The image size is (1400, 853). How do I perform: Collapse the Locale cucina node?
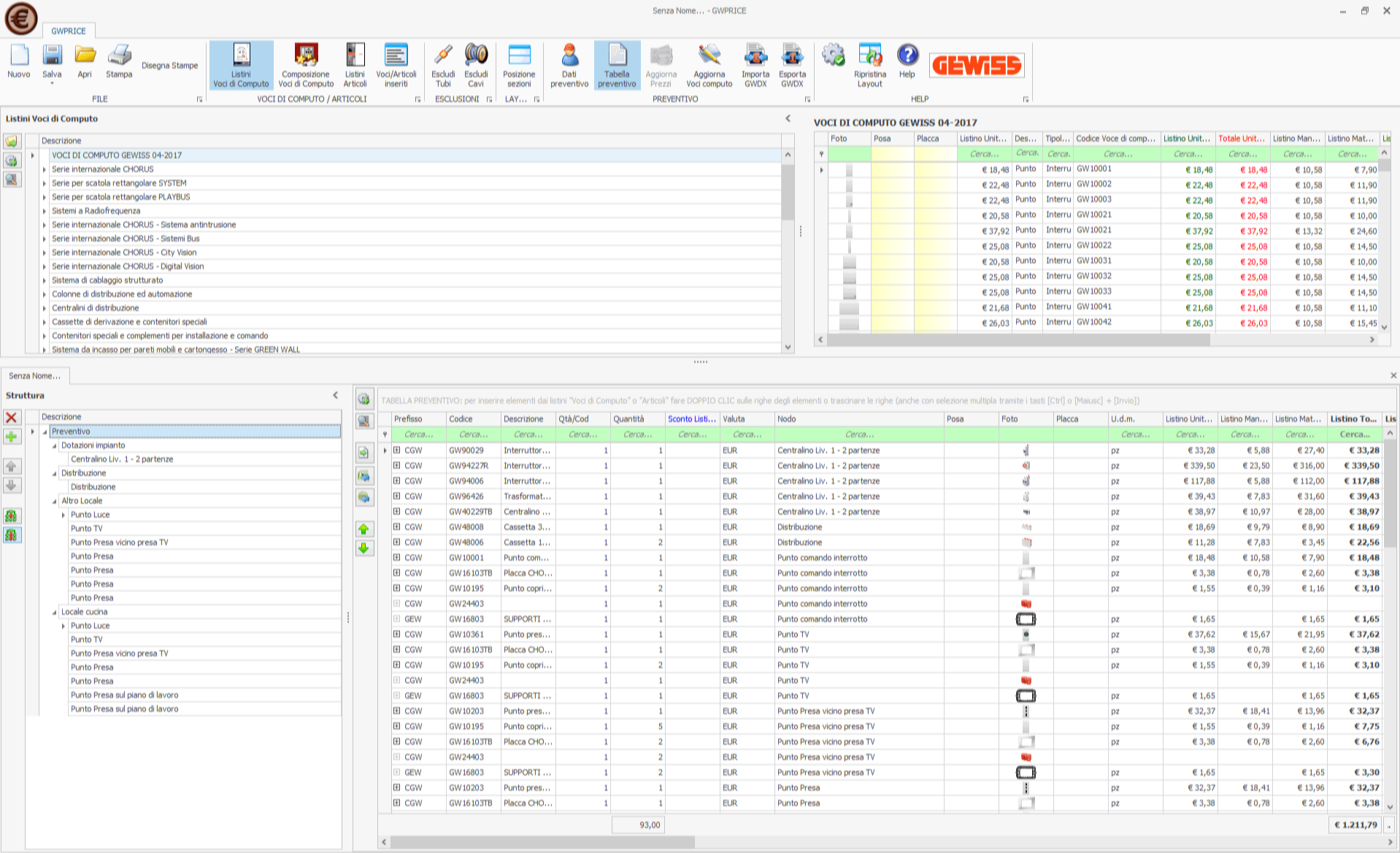click(55, 612)
